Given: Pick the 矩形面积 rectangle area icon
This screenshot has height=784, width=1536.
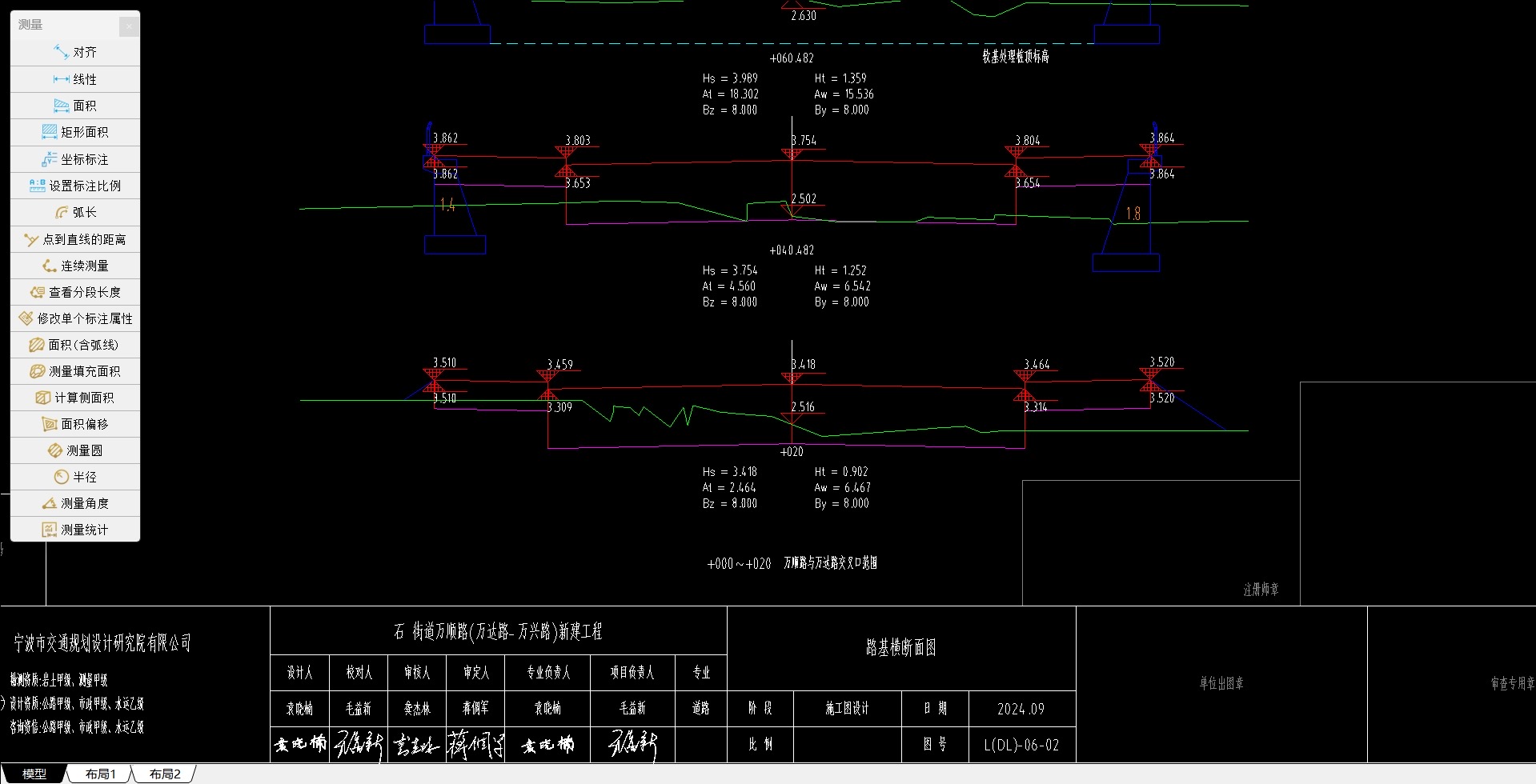Looking at the screenshot, I should 49,132.
